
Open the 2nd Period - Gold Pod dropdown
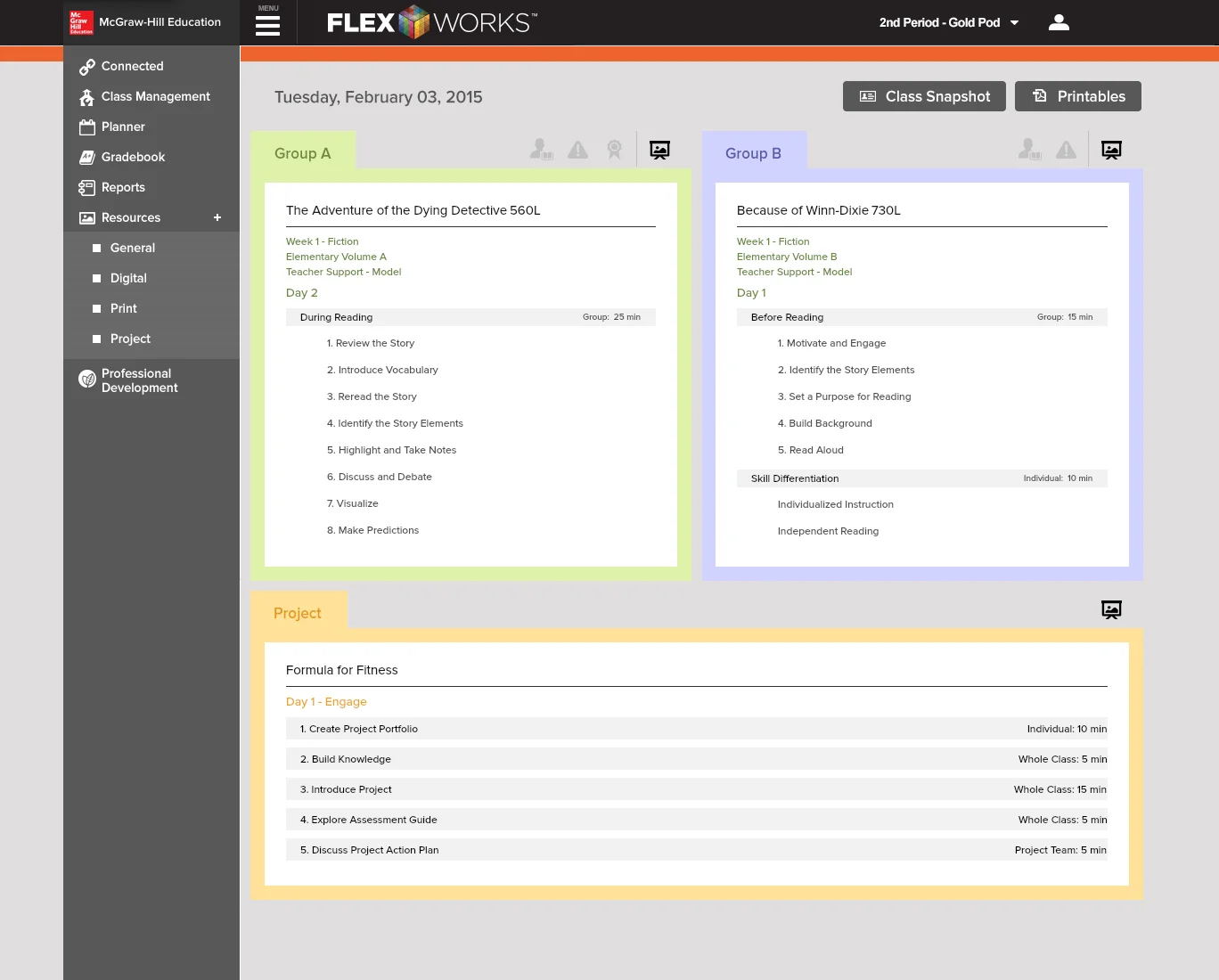click(948, 22)
